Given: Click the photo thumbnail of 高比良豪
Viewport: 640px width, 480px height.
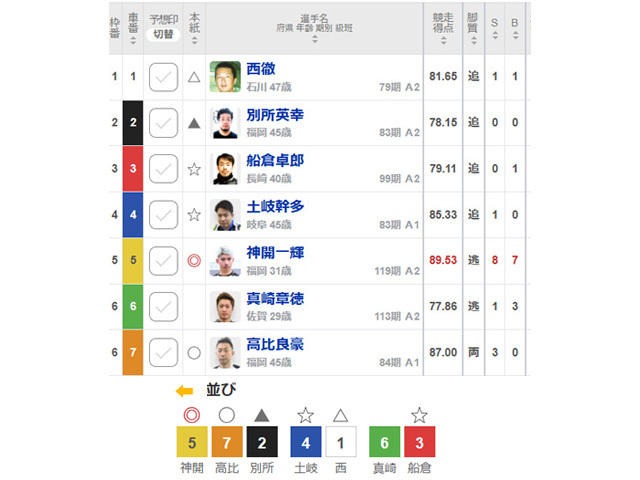Looking at the screenshot, I should [x=225, y=353].
